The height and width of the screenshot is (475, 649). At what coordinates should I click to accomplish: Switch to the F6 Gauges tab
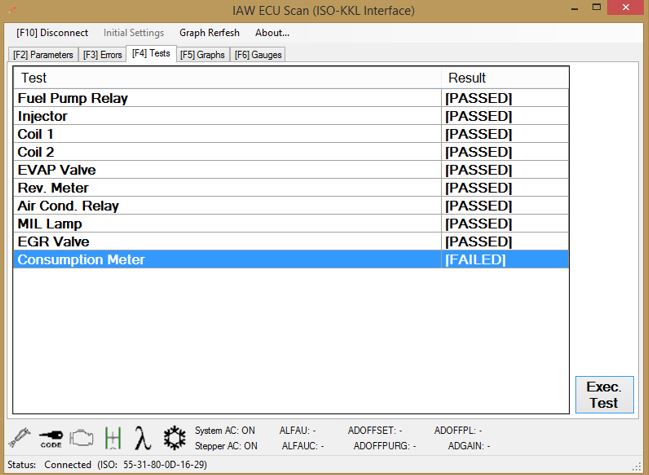click(x=255, y=54)
